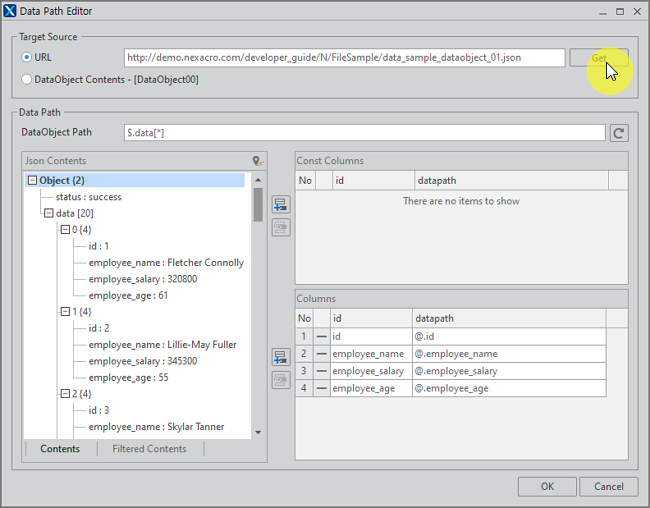Collapse the data [20] tree node
Viewport: 650px width, 508px height.
coord(48,213)
